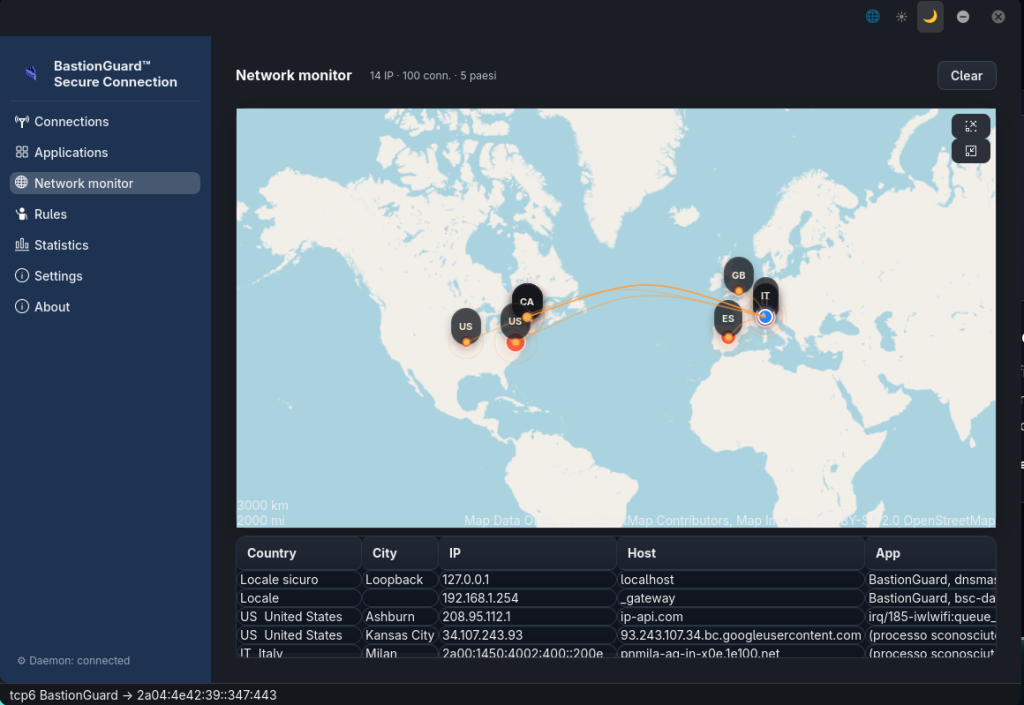Image resolution: width=1024 pixels, height=705 pixels.
Task: Click the GB map marker
Action: (x=738, y=275)
